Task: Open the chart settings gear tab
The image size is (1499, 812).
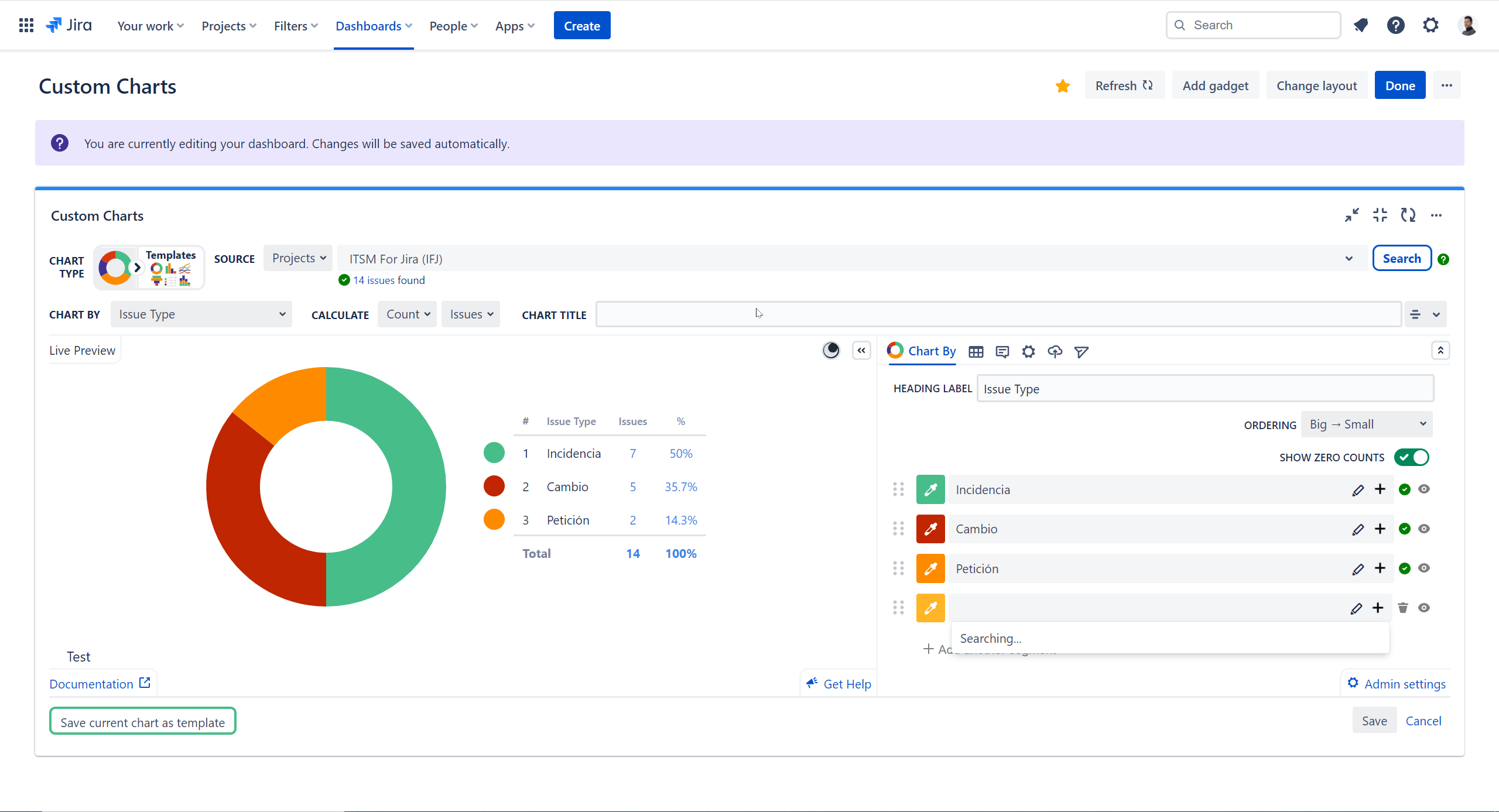Action: [x=1028, y=352]
